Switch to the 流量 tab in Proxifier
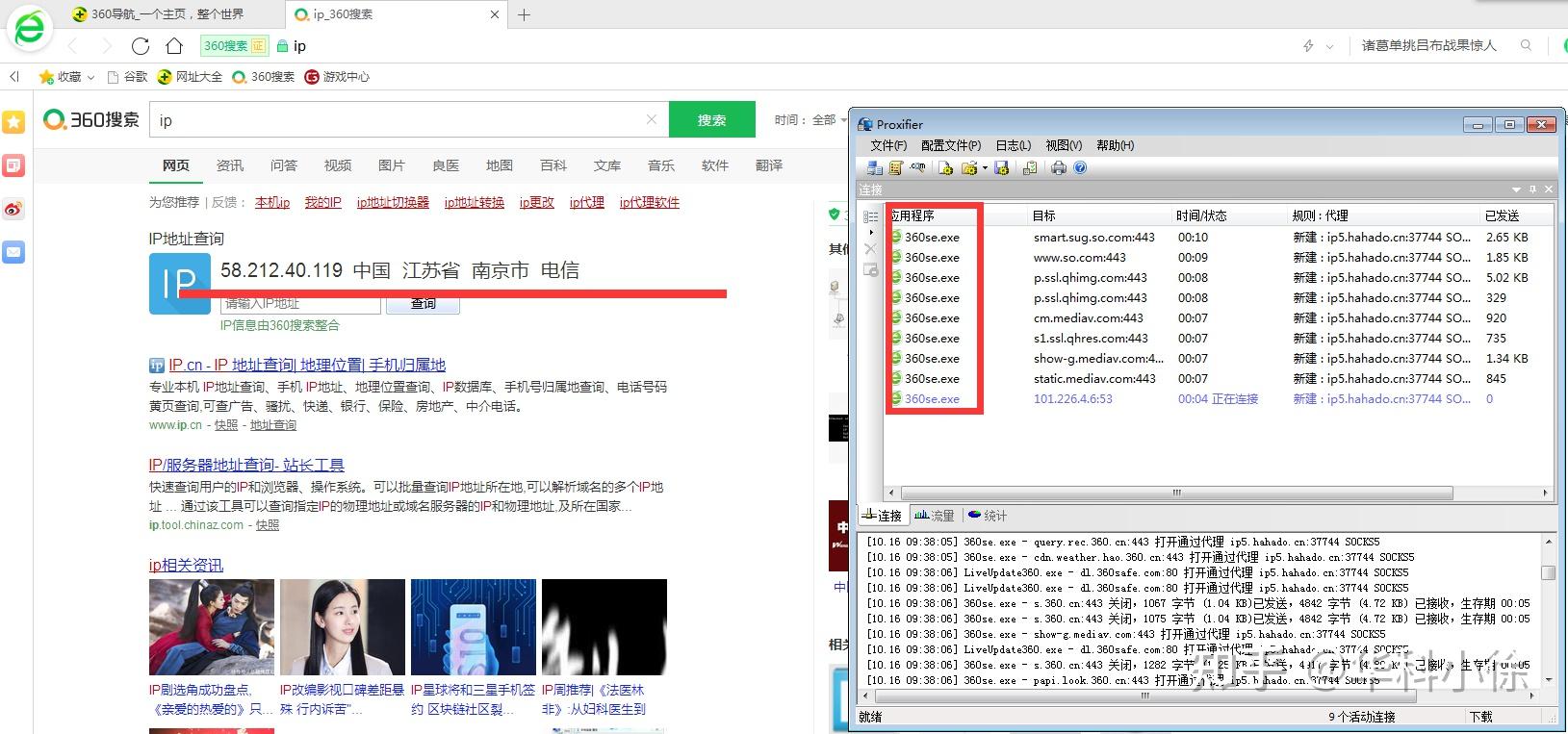 pos(935,516)
